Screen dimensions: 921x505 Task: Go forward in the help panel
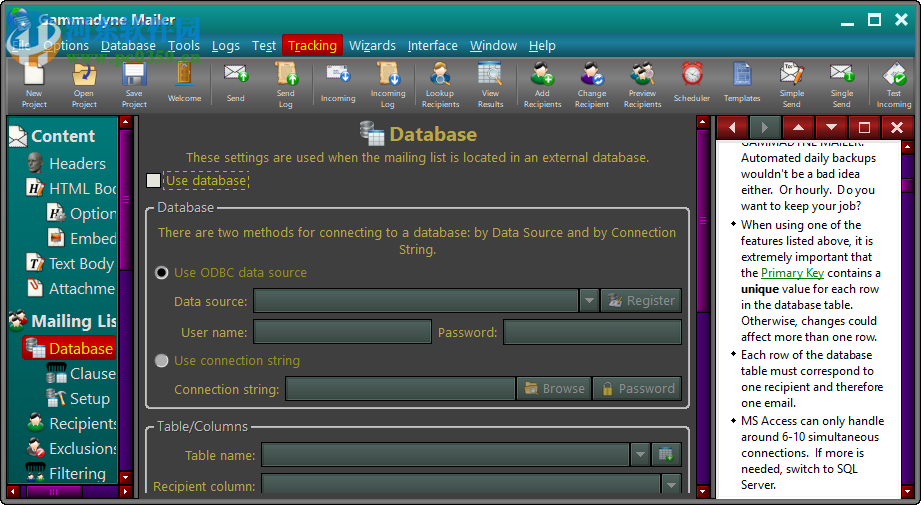[764, 127]
